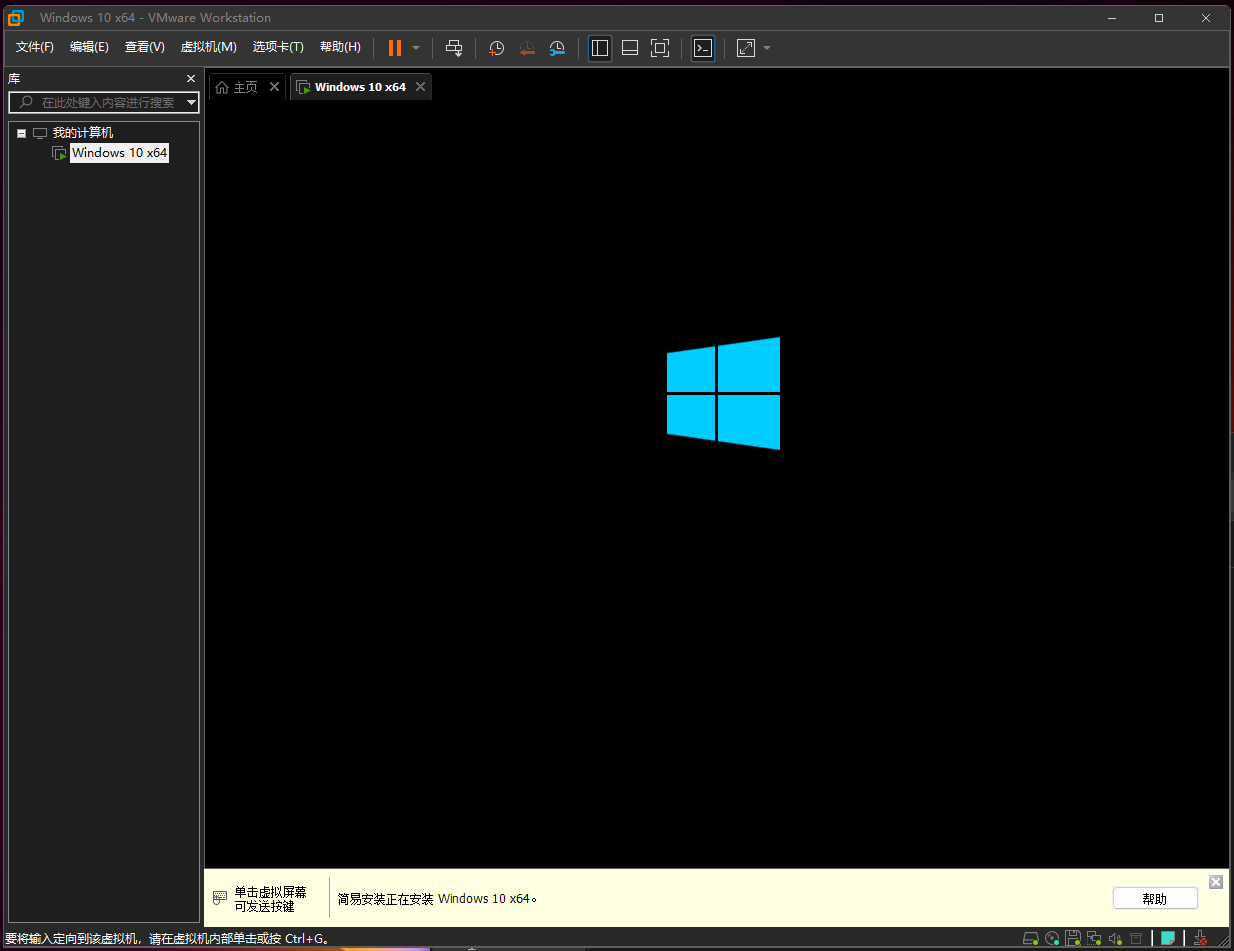Send Ctrl+Alt+Del to the virtual machine
Screen dimensions: 1234x951
[454, 48]
